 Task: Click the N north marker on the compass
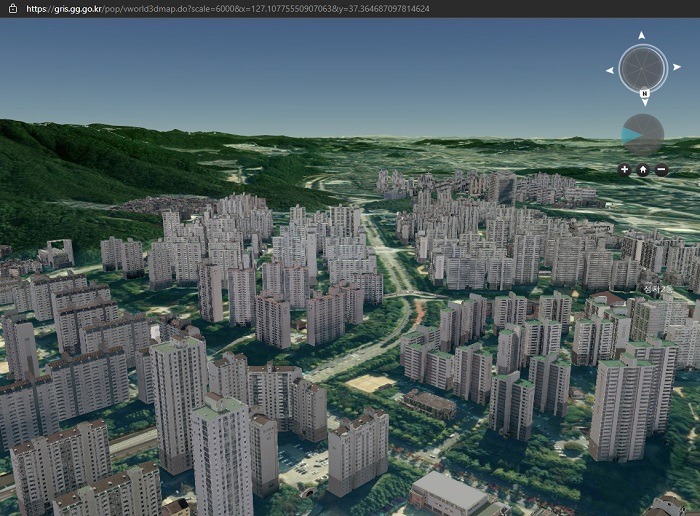click(644, 93)
